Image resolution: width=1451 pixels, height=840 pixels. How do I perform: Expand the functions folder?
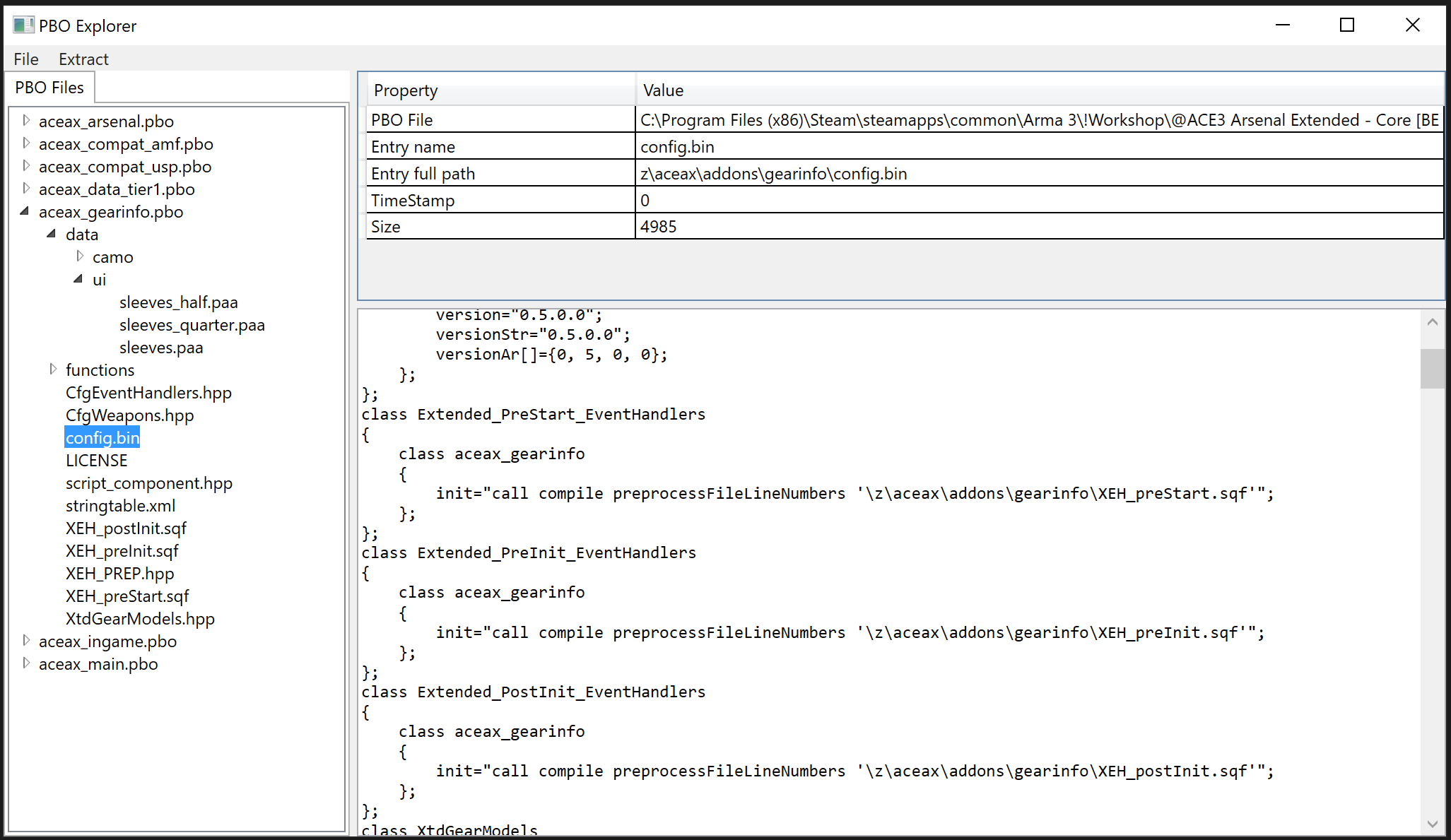pyautogui.click(x=53, y=369)
